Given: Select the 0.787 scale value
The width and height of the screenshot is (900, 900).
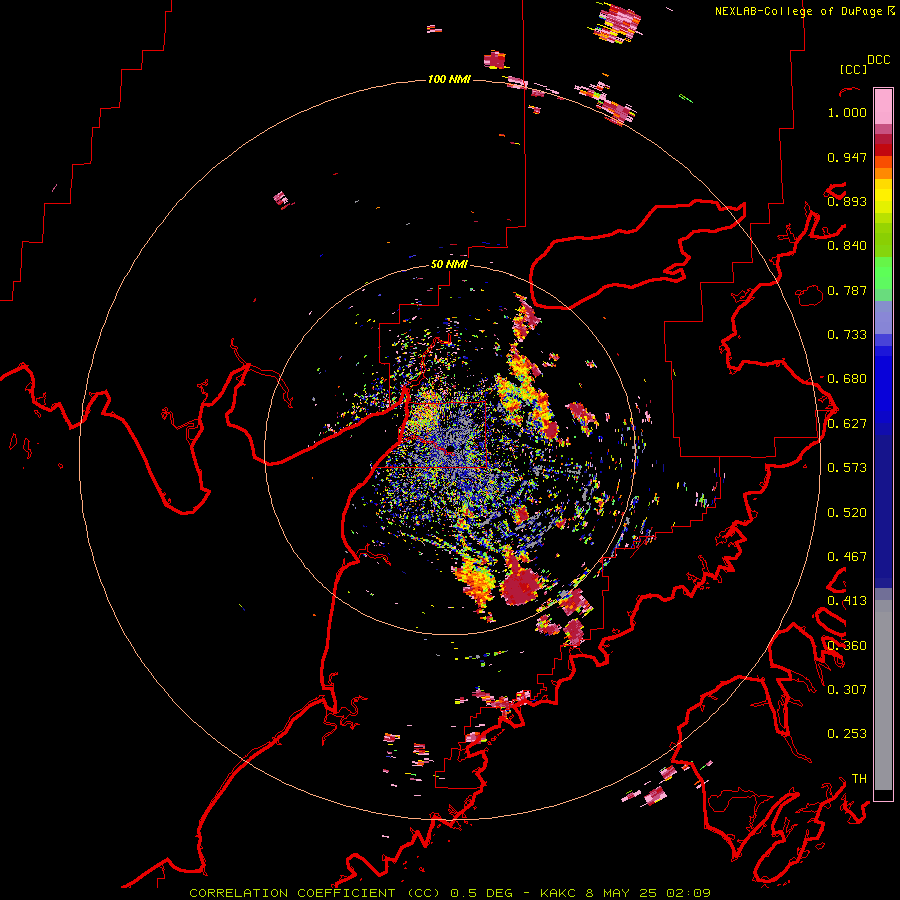Looking at the screenshot, I should point(847,290).
